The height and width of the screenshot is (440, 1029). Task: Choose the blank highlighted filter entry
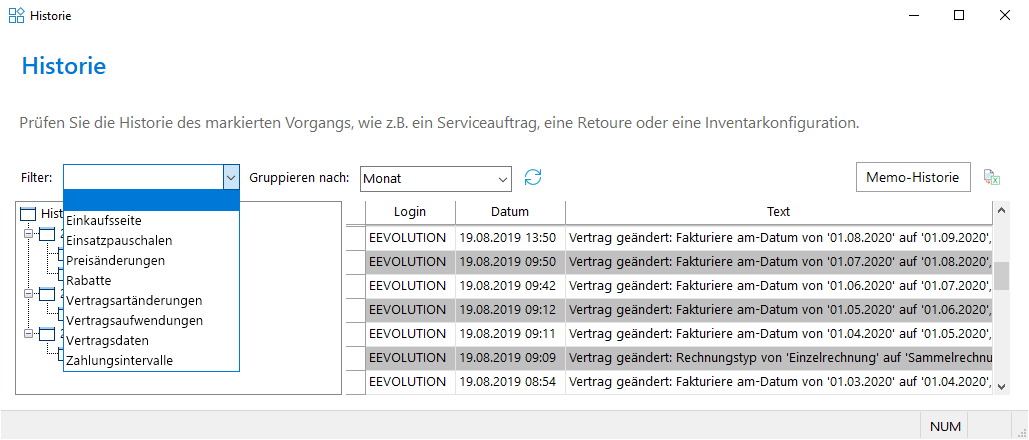pyautogui.click(x=152, y=200)
